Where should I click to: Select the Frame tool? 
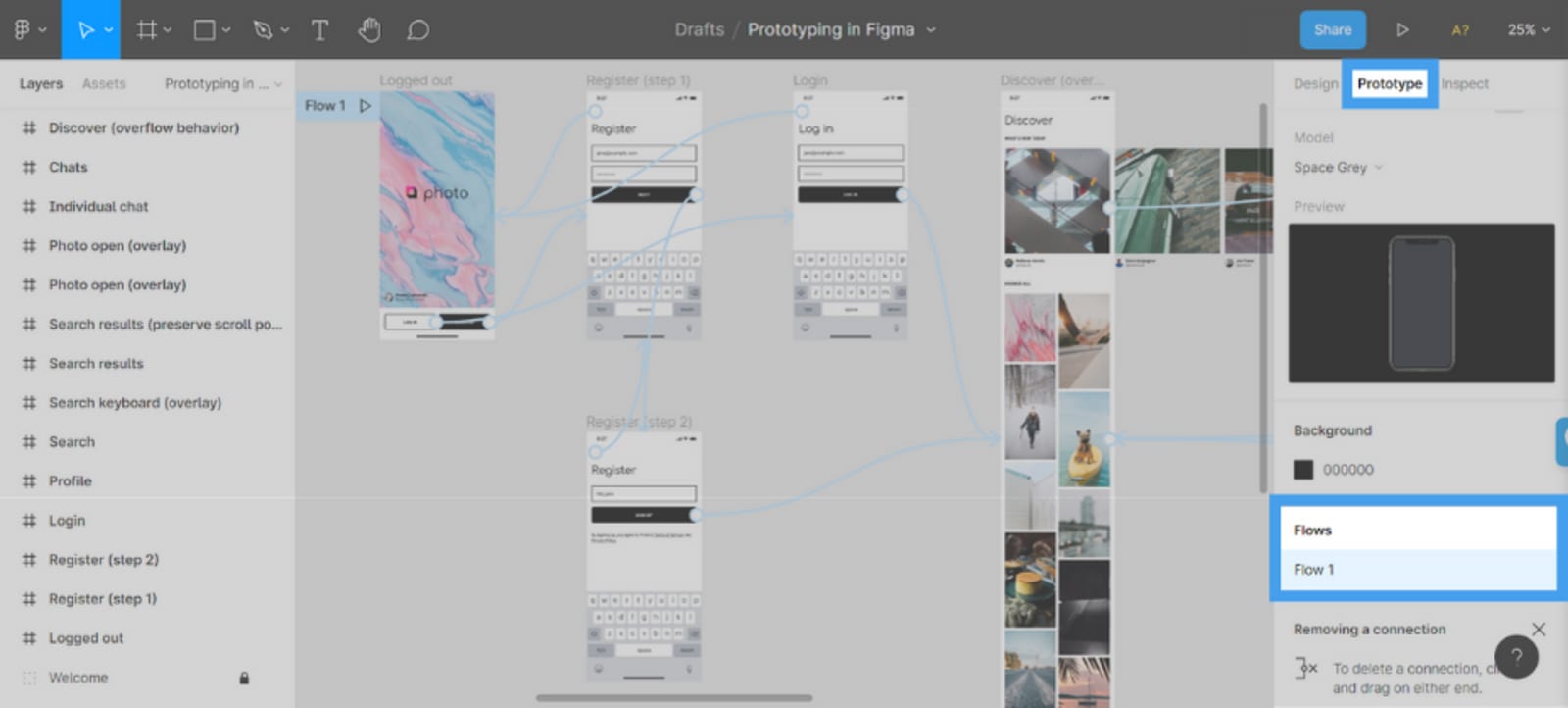[x=146, y=29]
